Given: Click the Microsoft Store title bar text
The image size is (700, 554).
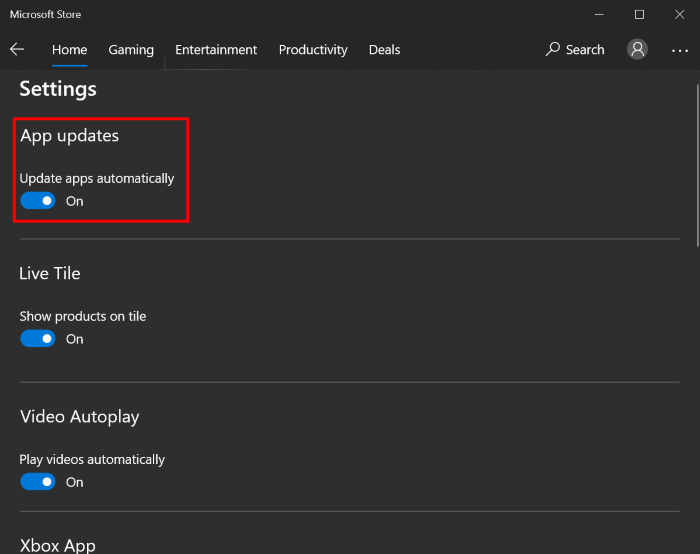Looking at the screenshot, I should click(46, 15).
